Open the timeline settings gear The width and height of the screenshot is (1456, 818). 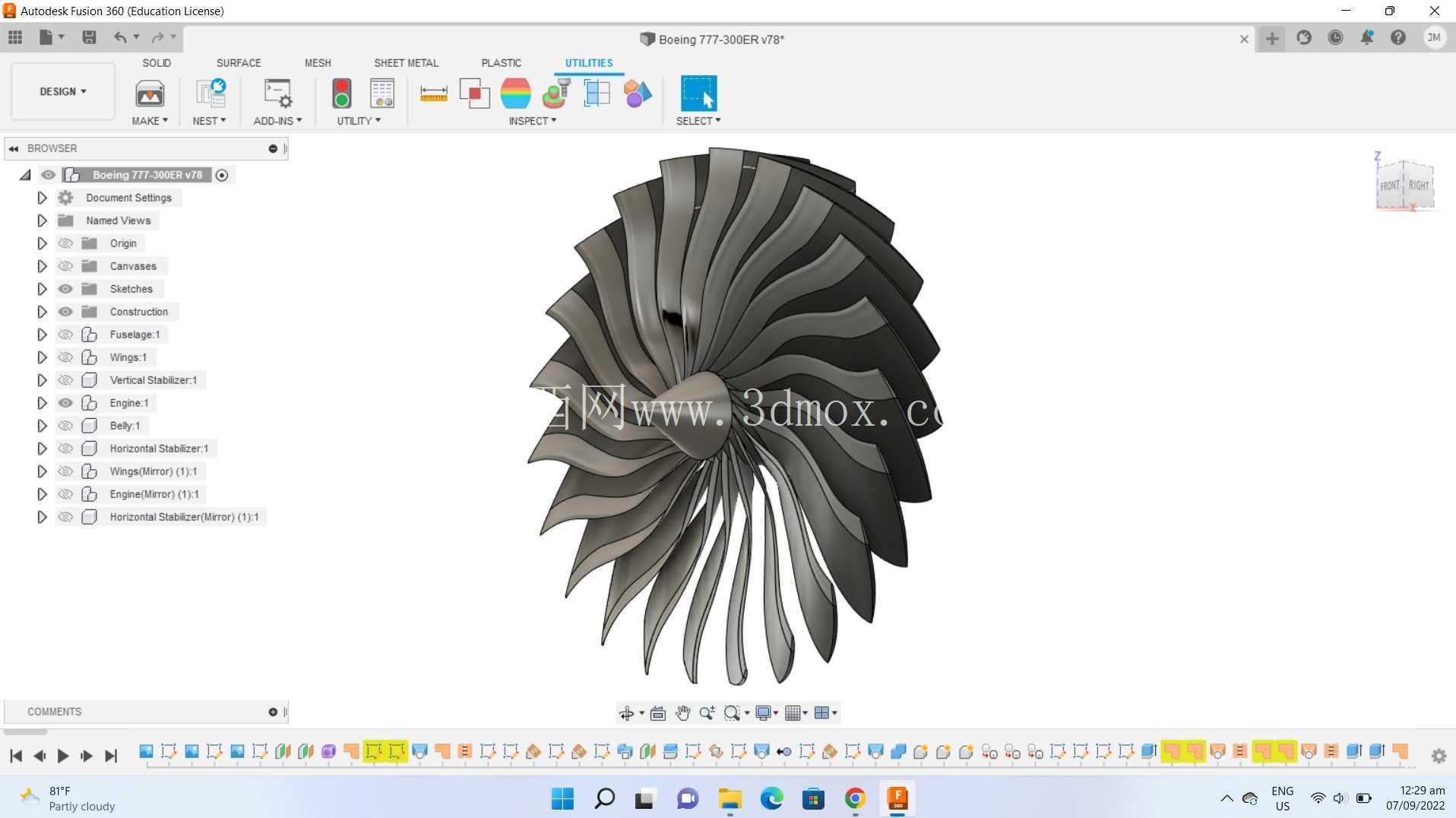1439,756
